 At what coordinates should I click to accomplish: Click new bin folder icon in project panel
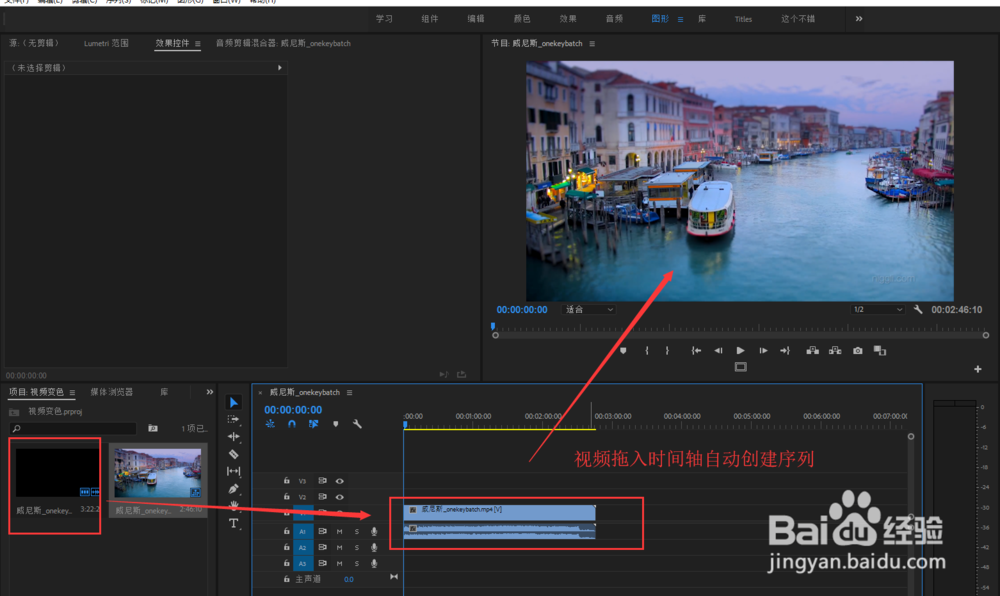(153, 428)
